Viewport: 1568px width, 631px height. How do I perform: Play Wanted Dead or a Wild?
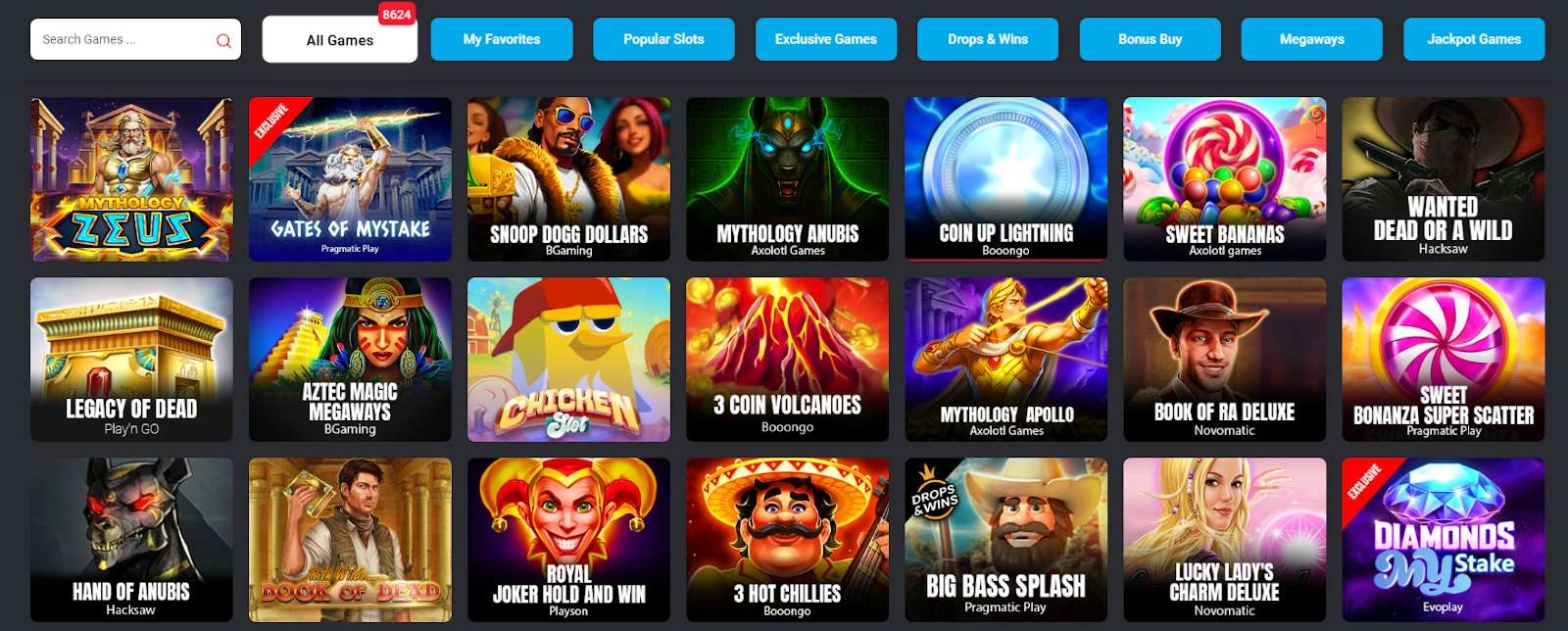pos(1443,179)
